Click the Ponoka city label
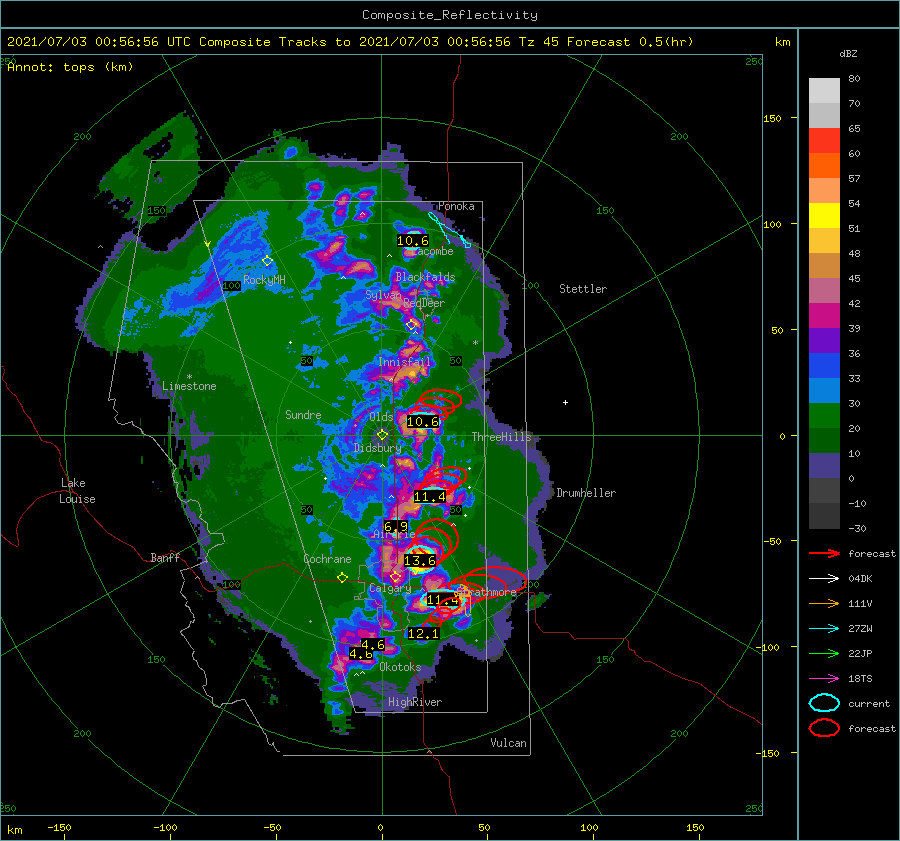The width and height of the screenshot is (900, 841). pos(456,206)
